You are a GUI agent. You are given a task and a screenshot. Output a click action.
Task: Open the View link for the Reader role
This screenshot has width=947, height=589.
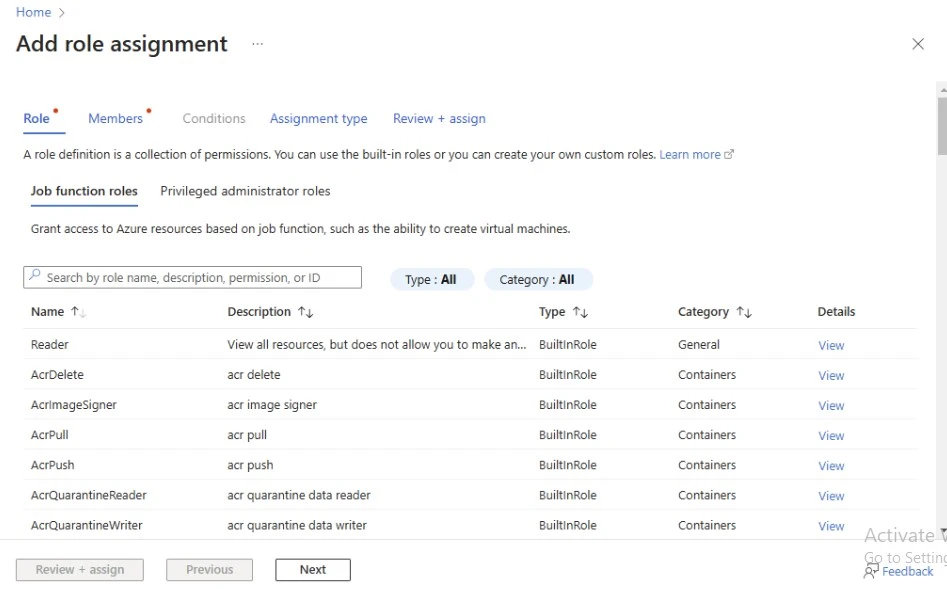[x=831, y=345]
